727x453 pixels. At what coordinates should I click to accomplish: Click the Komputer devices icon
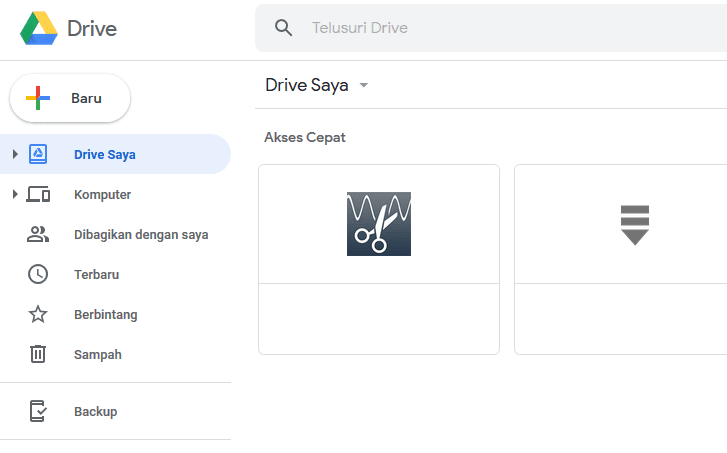click(38, 194)
